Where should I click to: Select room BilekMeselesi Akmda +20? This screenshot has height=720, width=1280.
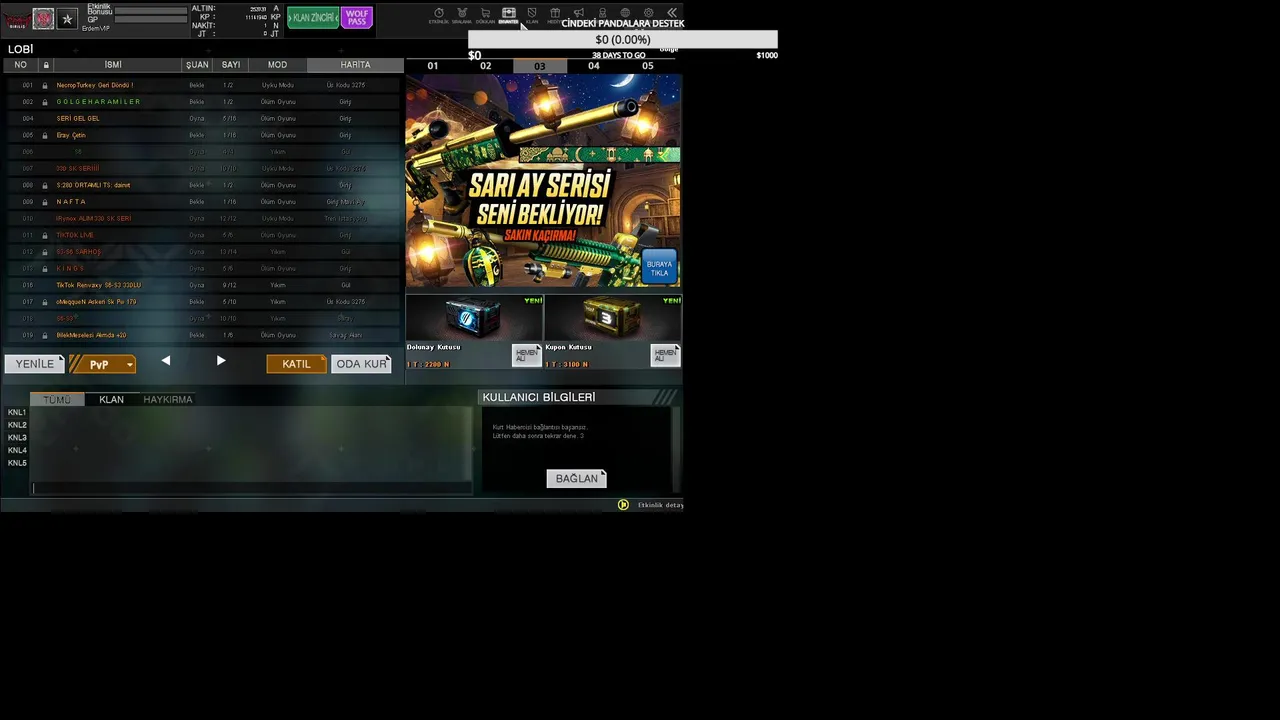(x=203, y=335)
